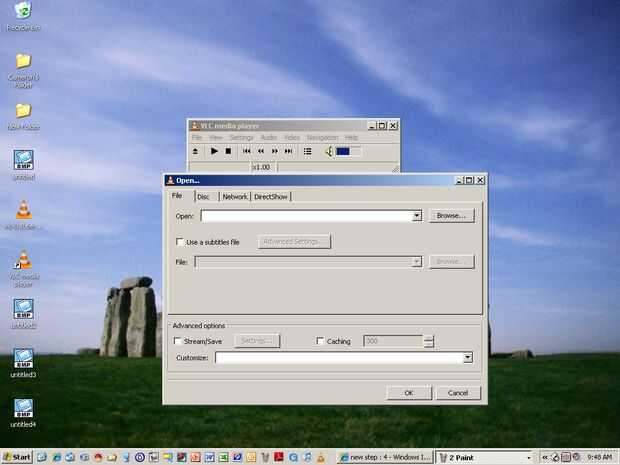Expand the Customize dropdown arrow
This screenshot has height=465, width=620.
[x=468, y=357]
